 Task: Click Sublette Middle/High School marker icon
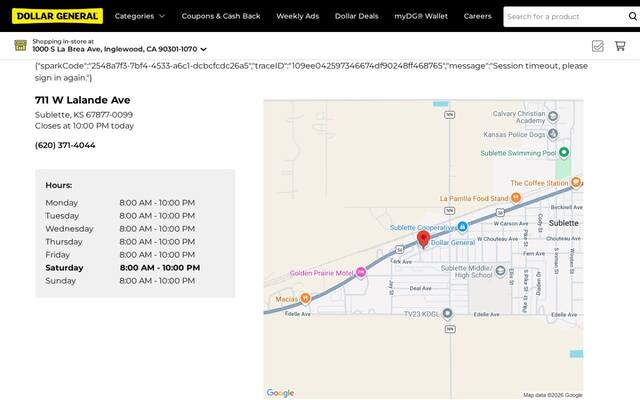(500, 271)
